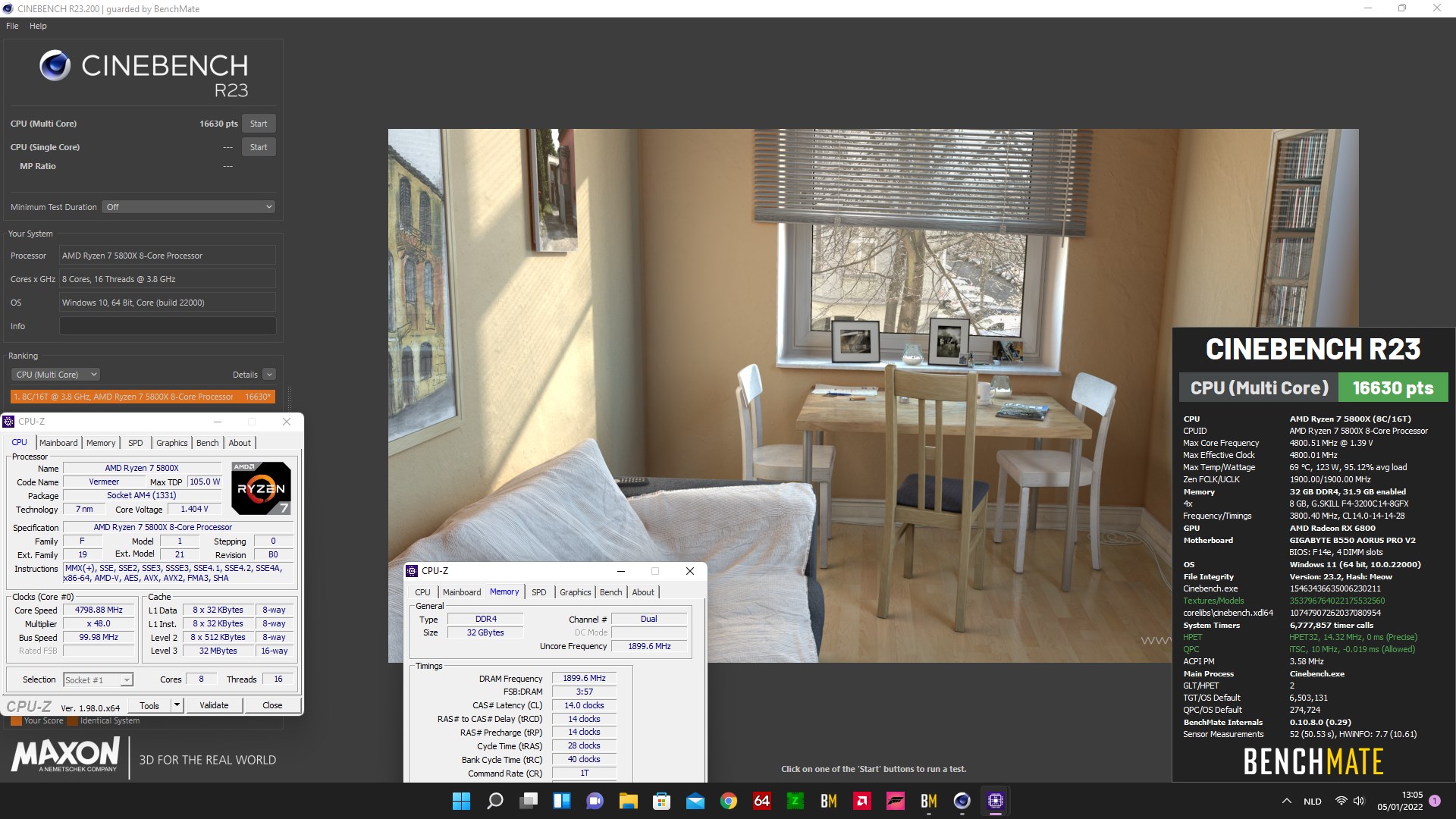Select Graphics tab in CPU-Z Memory window
Image resolution: width=1456 pixels, height=819 pixels.
tap(575, 592)
